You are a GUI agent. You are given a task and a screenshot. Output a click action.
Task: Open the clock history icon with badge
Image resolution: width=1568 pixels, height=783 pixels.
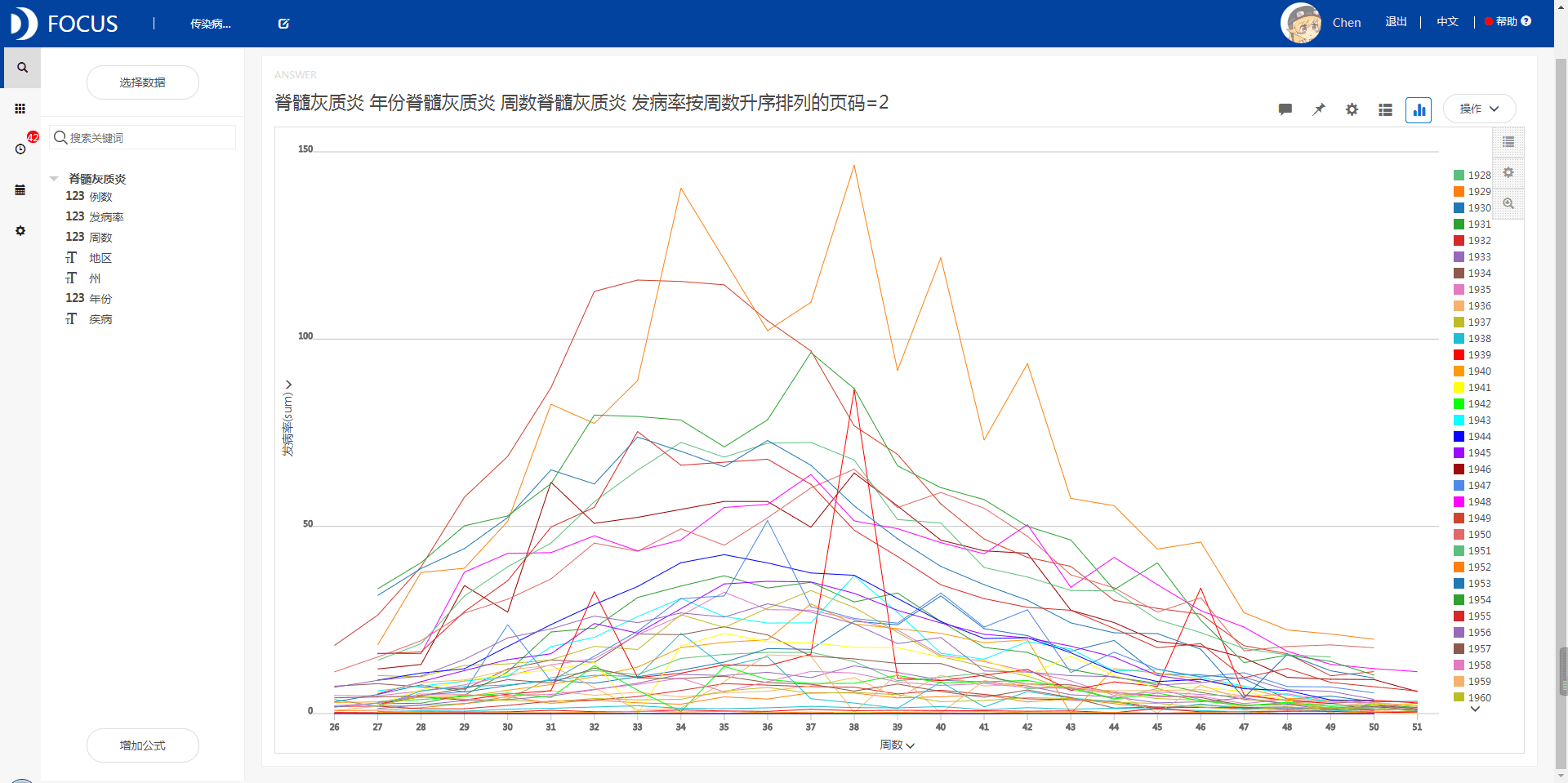click(x=20, y=149)
